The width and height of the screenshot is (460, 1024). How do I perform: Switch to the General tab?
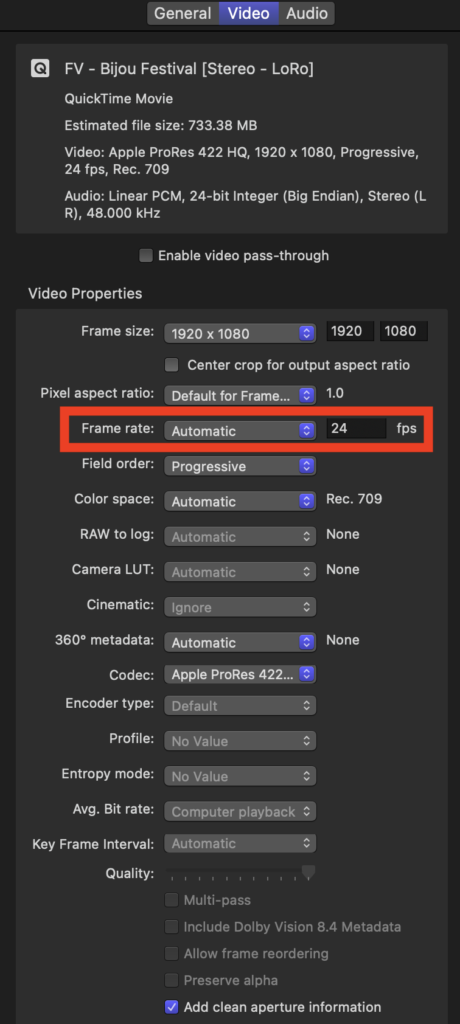click(183, 13)
